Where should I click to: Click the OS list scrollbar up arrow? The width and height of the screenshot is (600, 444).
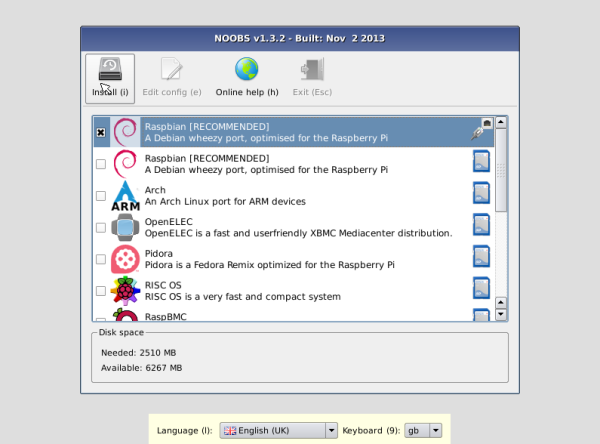tap(501, 122)
